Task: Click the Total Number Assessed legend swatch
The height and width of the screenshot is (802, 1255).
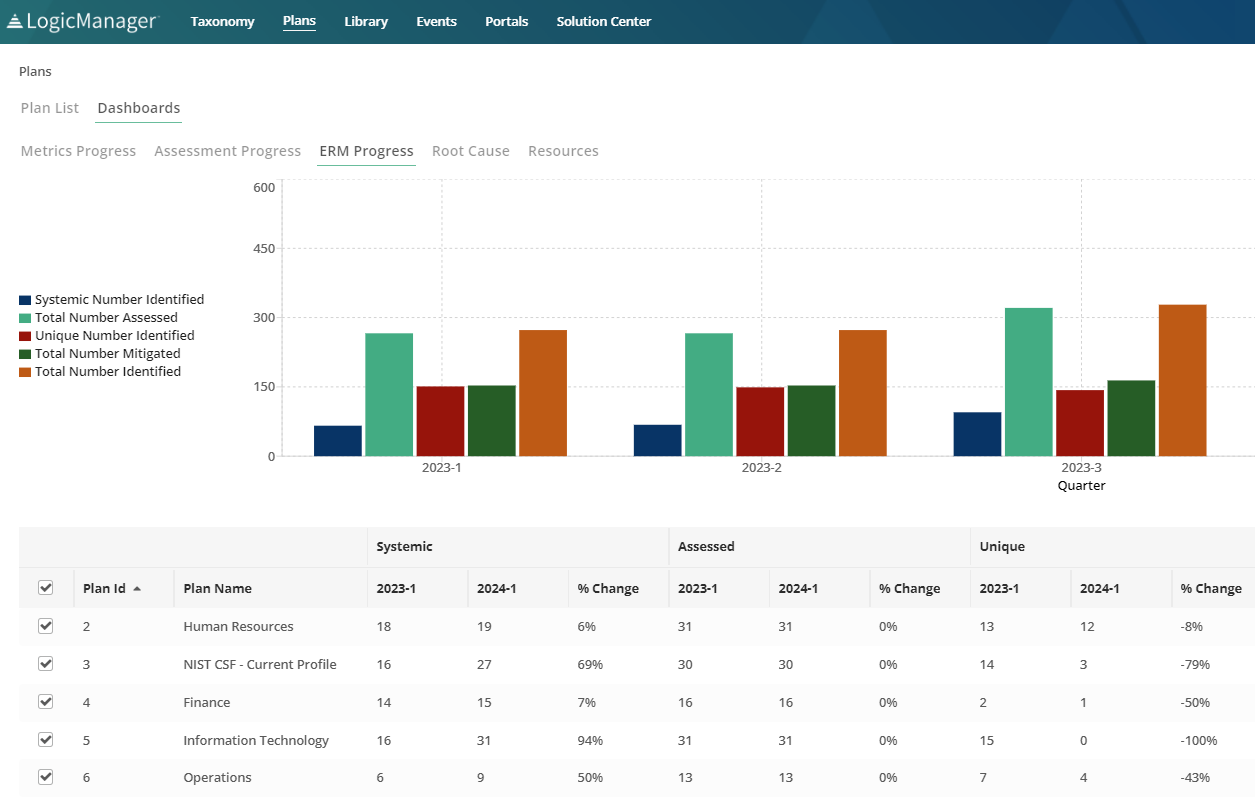Action: (25, 318)
